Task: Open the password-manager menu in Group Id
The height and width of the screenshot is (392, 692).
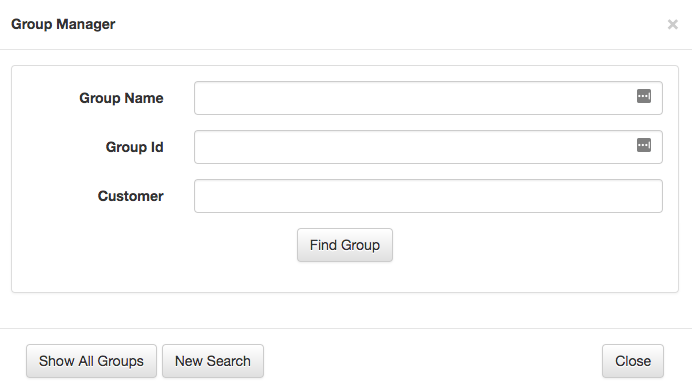Action: point(644,145)
